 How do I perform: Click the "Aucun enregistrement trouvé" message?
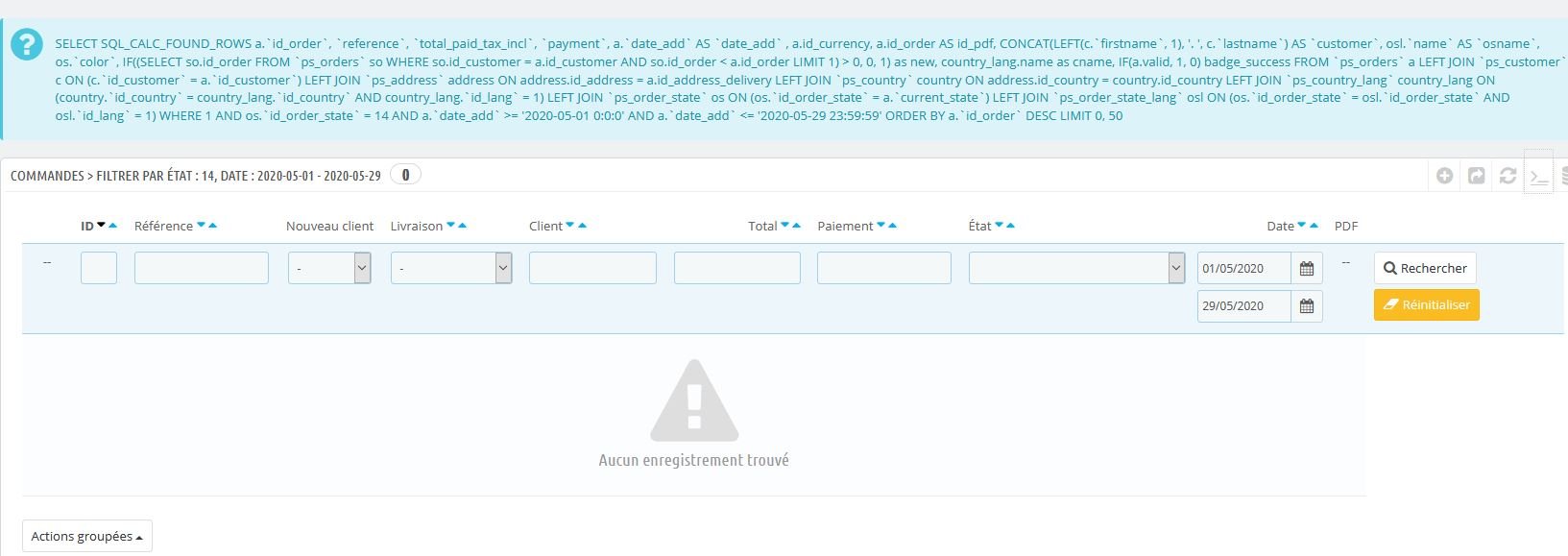pos(693,460)
